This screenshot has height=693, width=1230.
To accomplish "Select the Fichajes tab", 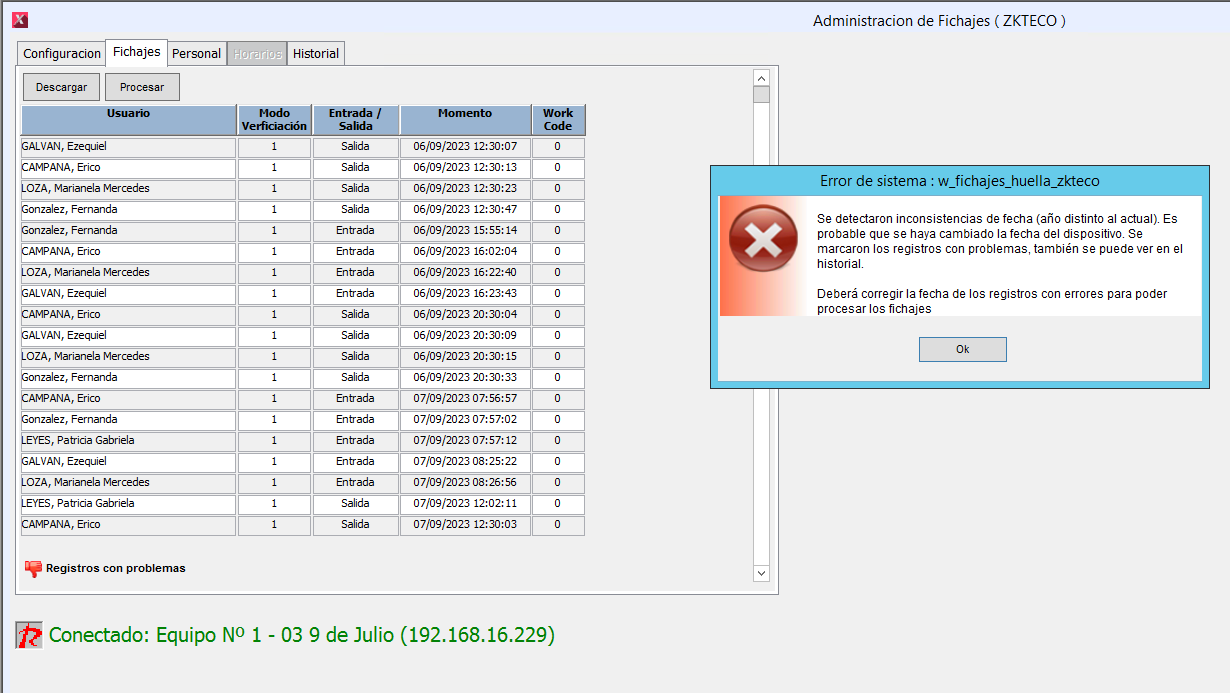I will point(136,52).
